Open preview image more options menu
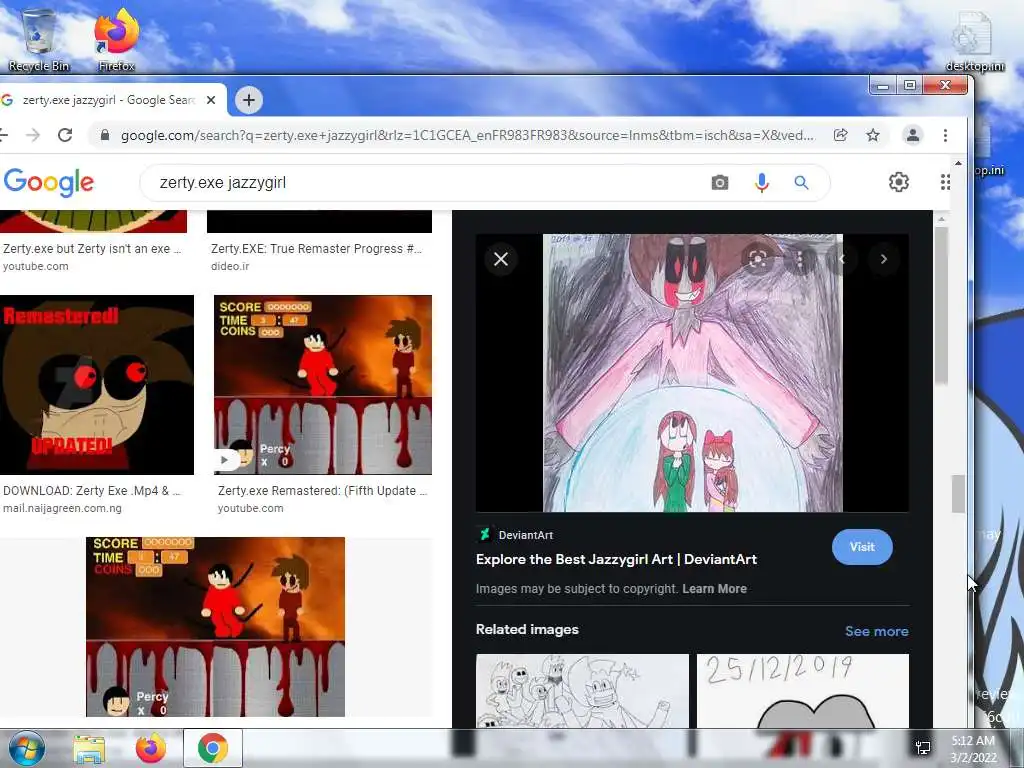 799,259
